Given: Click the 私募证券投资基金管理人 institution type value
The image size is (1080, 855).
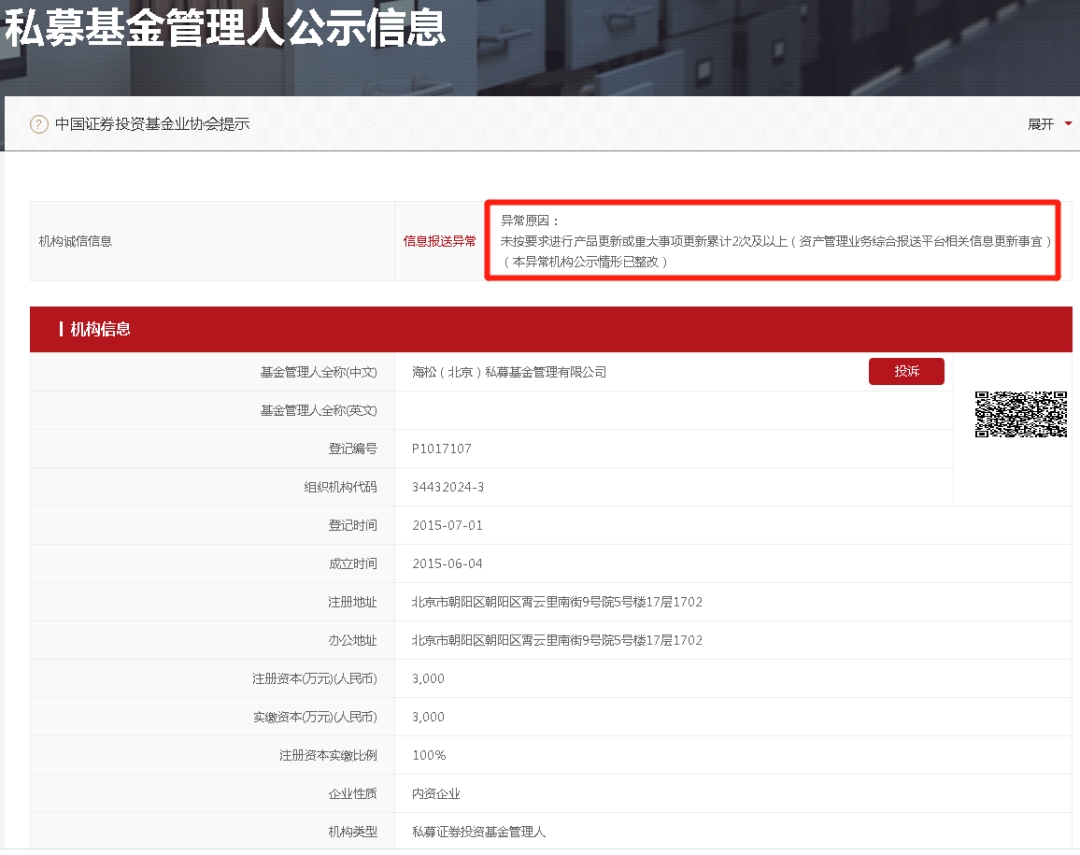Looking at the screenshot, I should pos(478,831).
